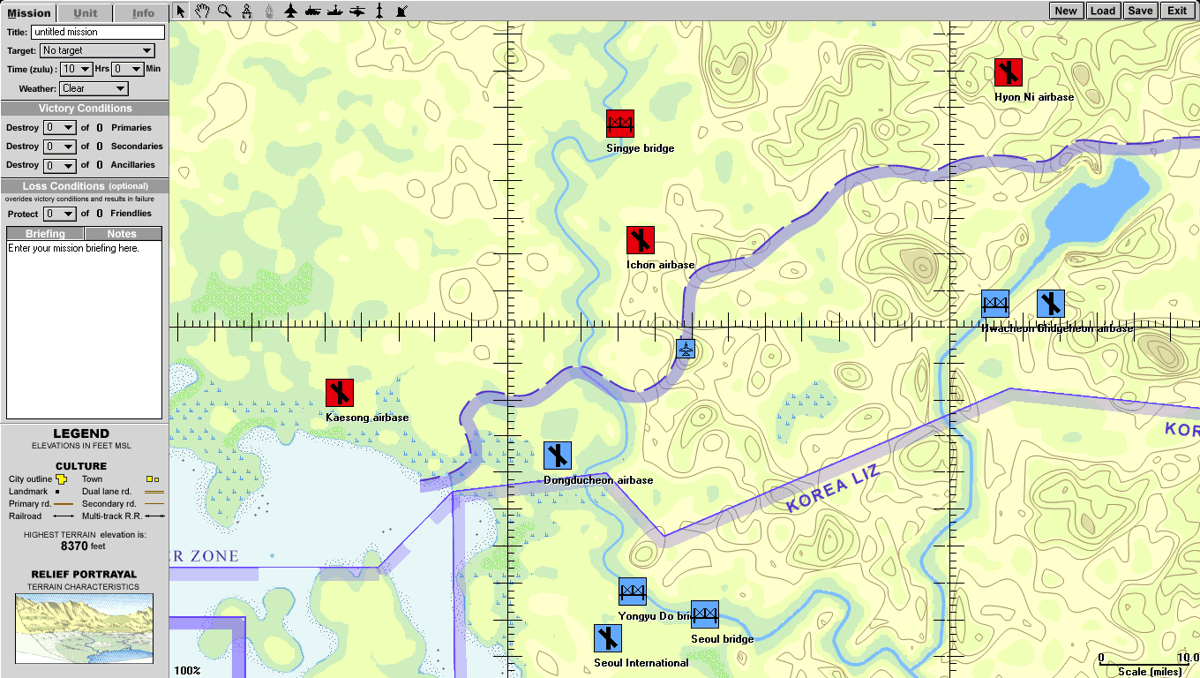Open the Destroy Primaries count dropdown
This screenshot has width=1200, height=678.
(x=60, y=128)
